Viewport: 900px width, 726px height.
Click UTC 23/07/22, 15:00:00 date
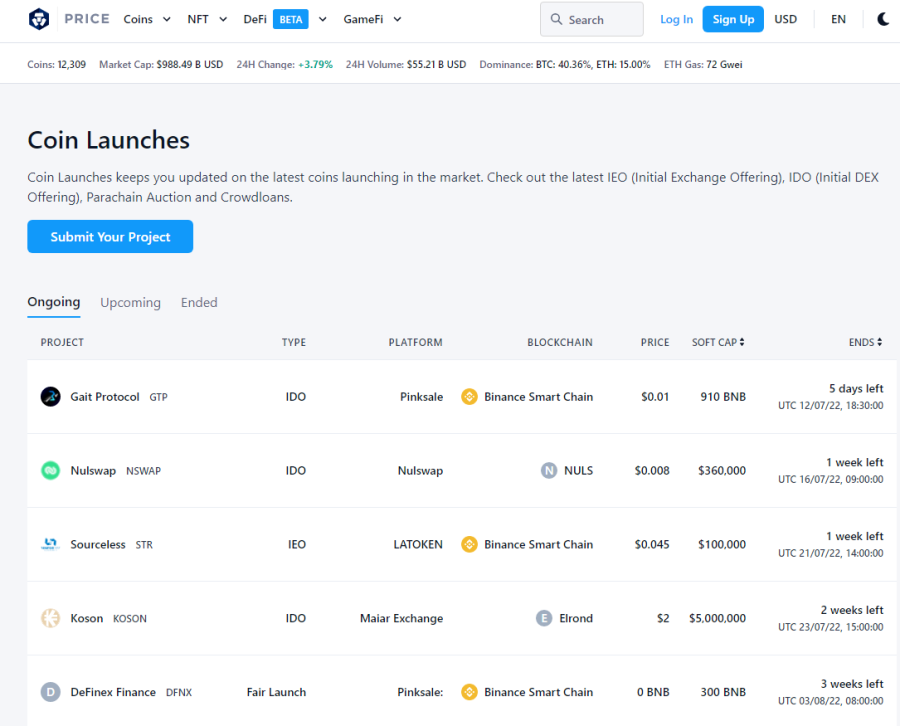[831, 627]
